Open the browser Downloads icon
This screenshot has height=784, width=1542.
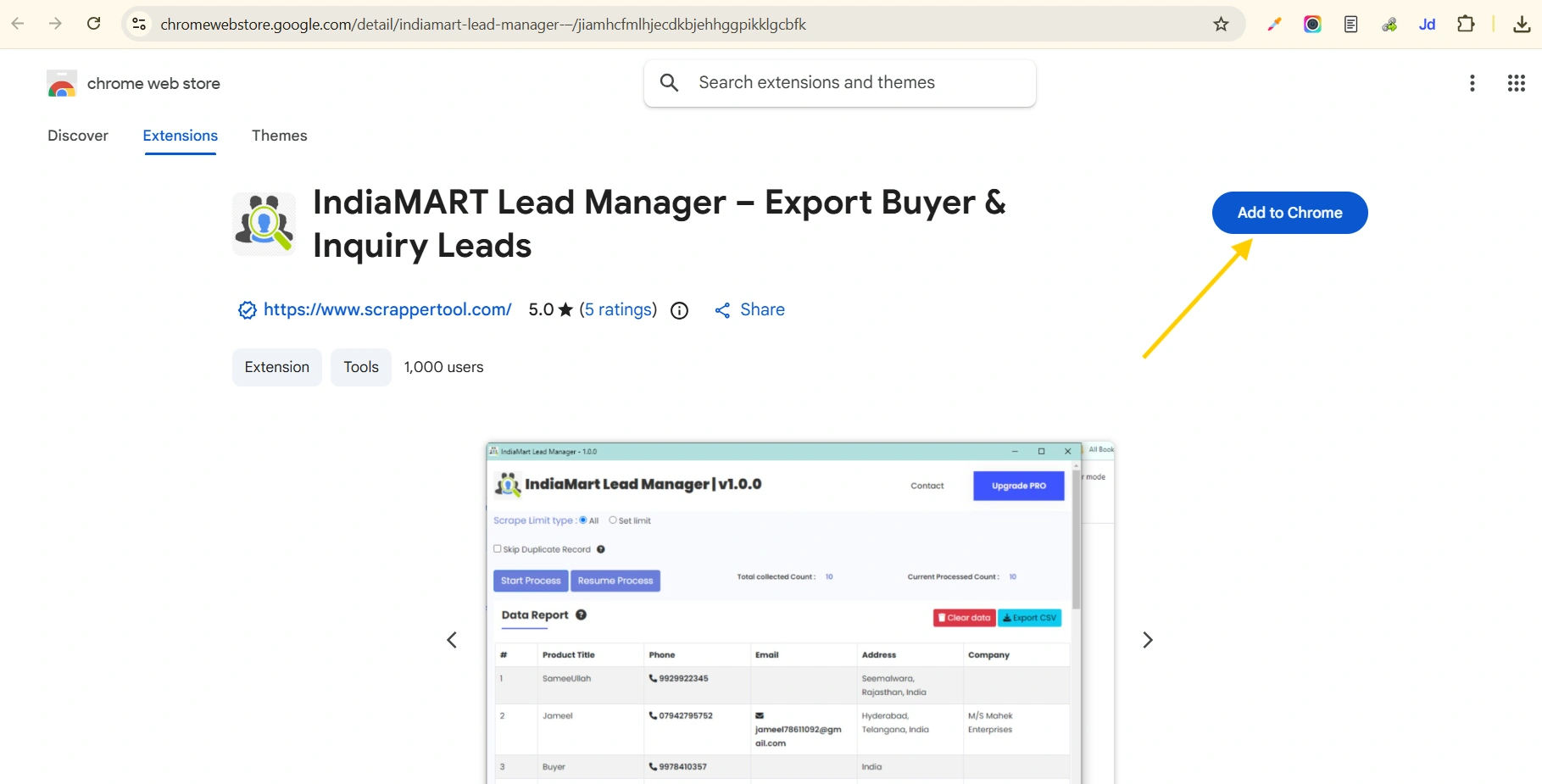pos(1522,24)
